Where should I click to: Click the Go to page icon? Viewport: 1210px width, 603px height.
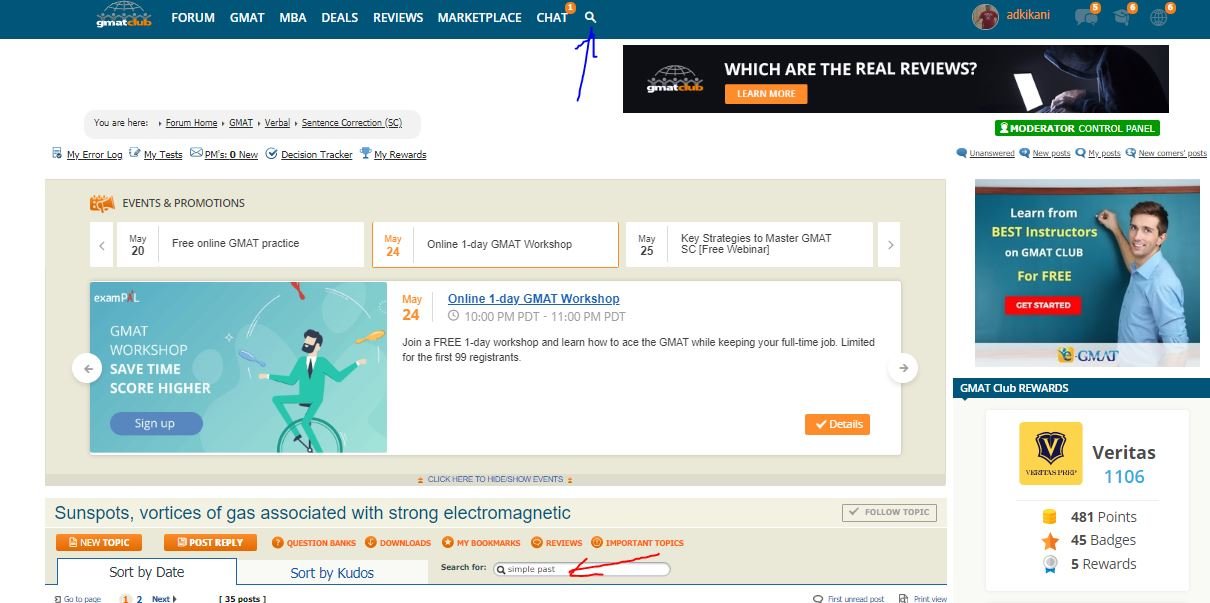[x=57, y=598]
